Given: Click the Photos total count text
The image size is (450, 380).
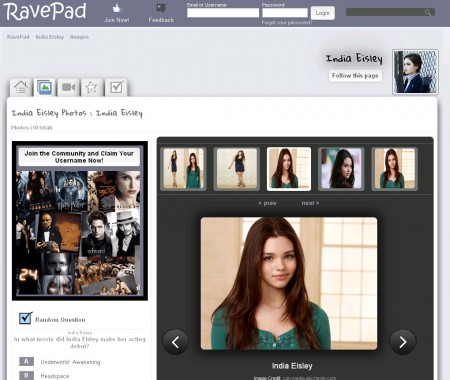Looking at the screenshot, I should pyautogui.click(x=32, y=128).
